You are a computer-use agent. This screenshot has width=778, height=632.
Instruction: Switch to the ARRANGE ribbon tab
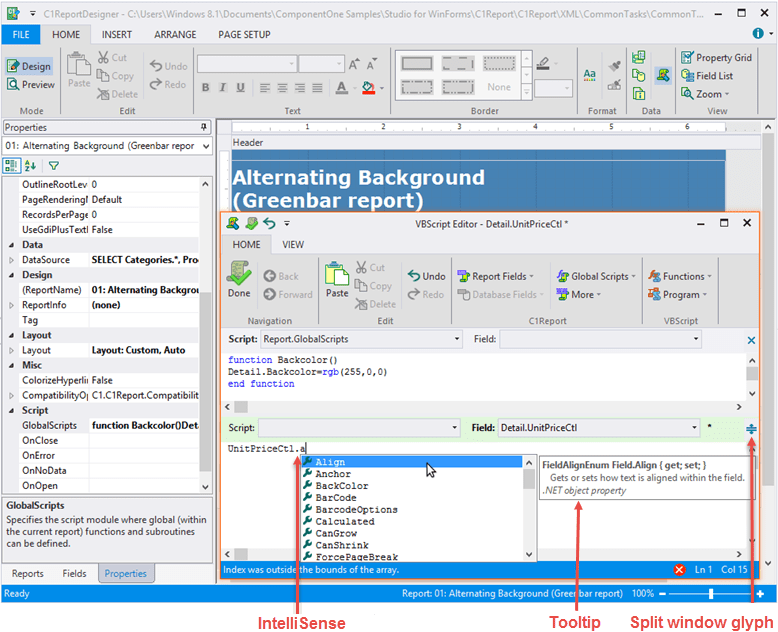[x=175, y=35]
